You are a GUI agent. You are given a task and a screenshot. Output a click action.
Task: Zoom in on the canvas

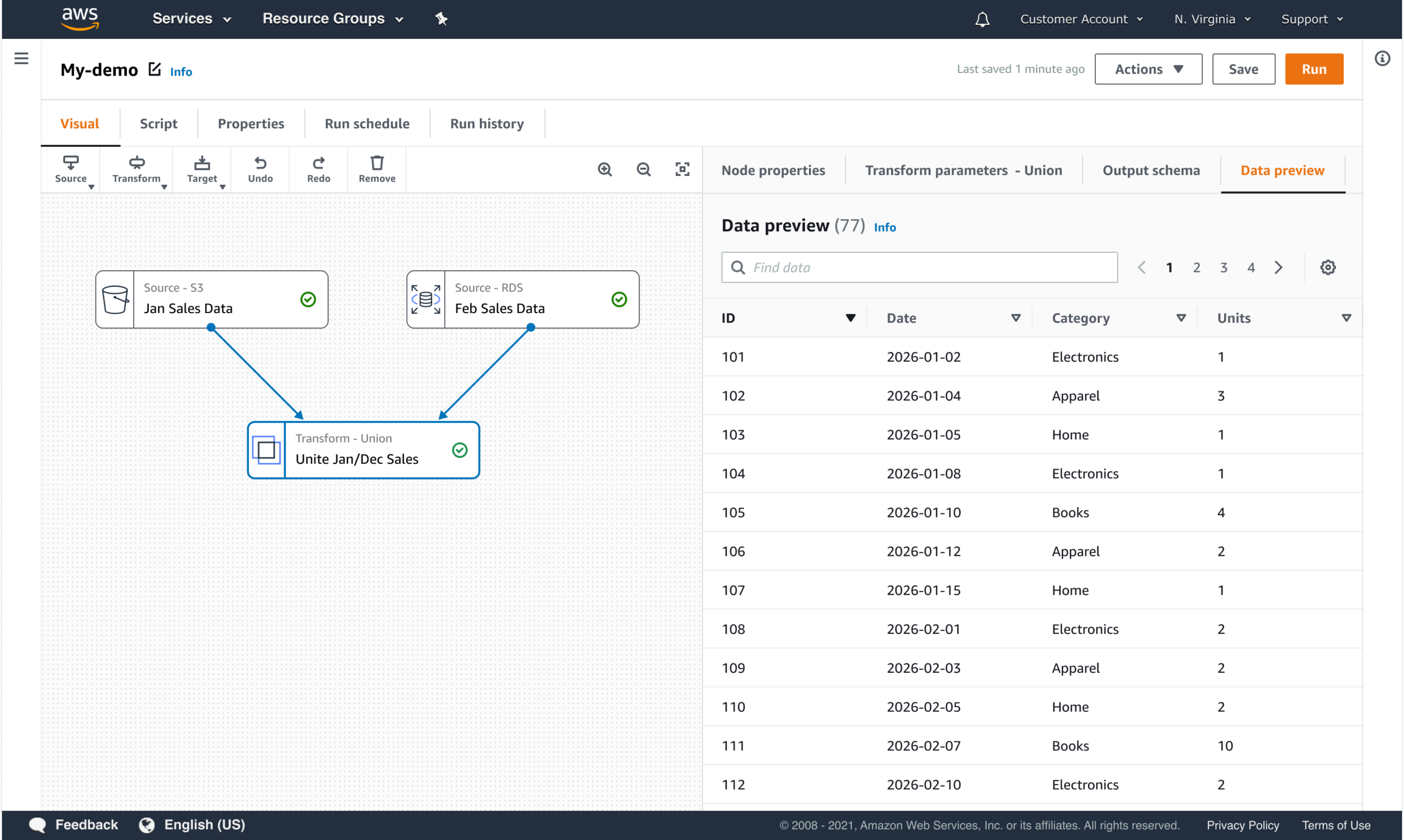coord(604,169)
